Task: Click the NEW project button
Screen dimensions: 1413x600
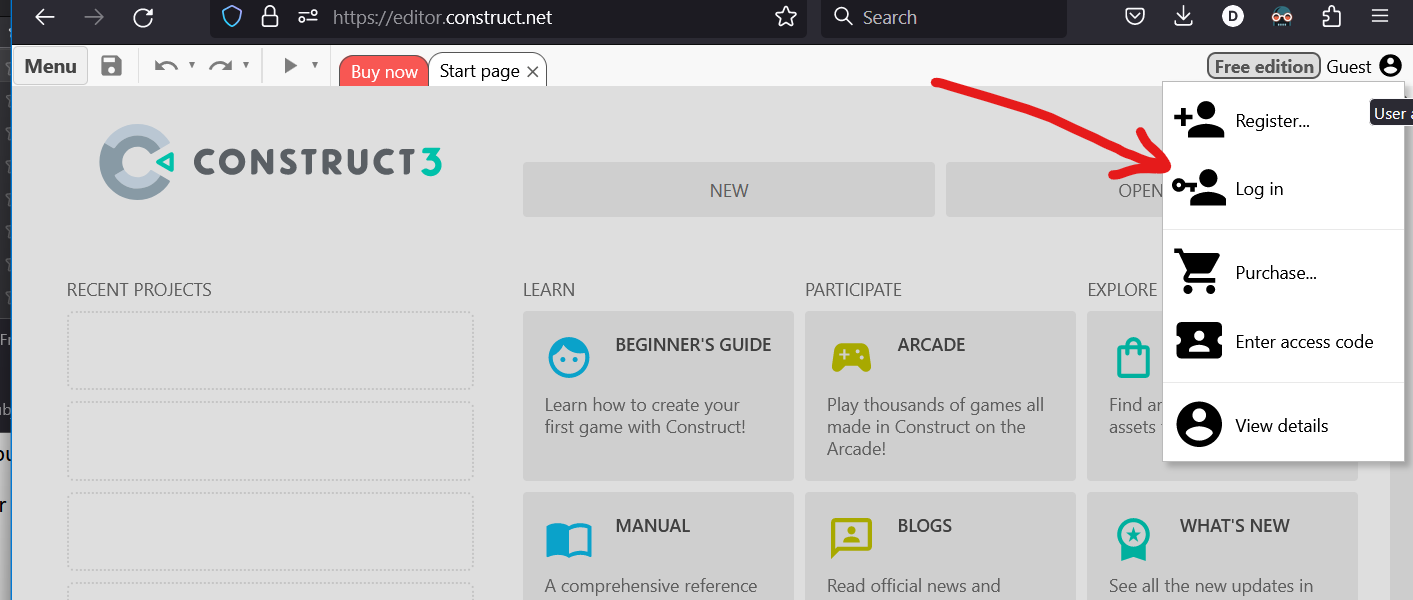Action: point(728,189)
